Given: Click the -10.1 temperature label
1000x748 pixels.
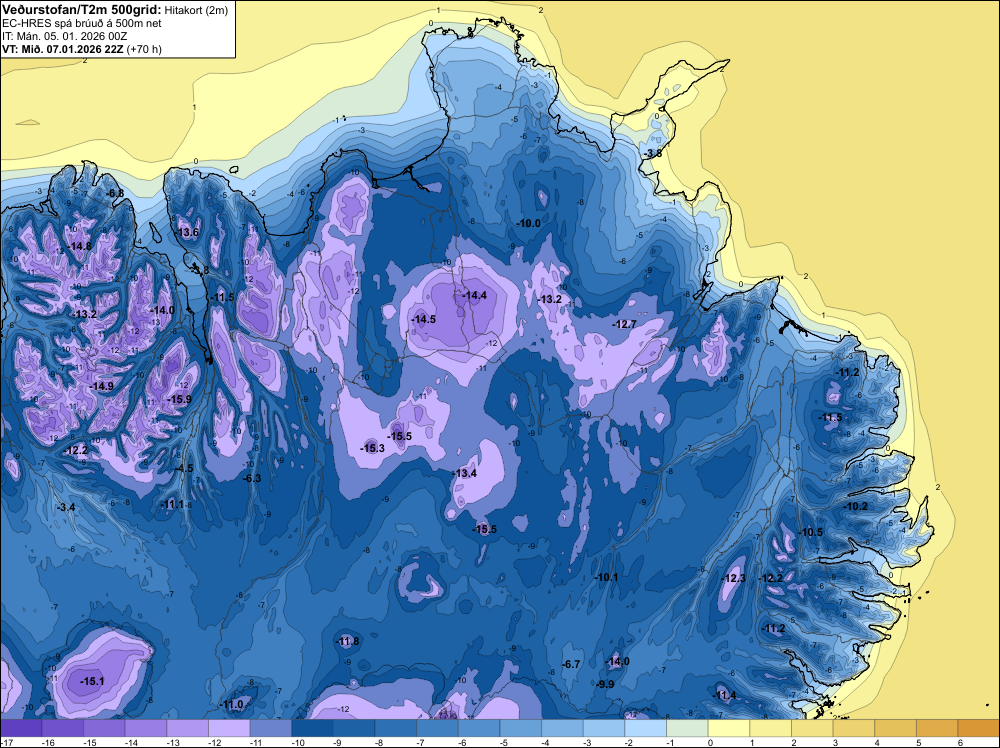Looking at the screenshot, I should 606,577.
